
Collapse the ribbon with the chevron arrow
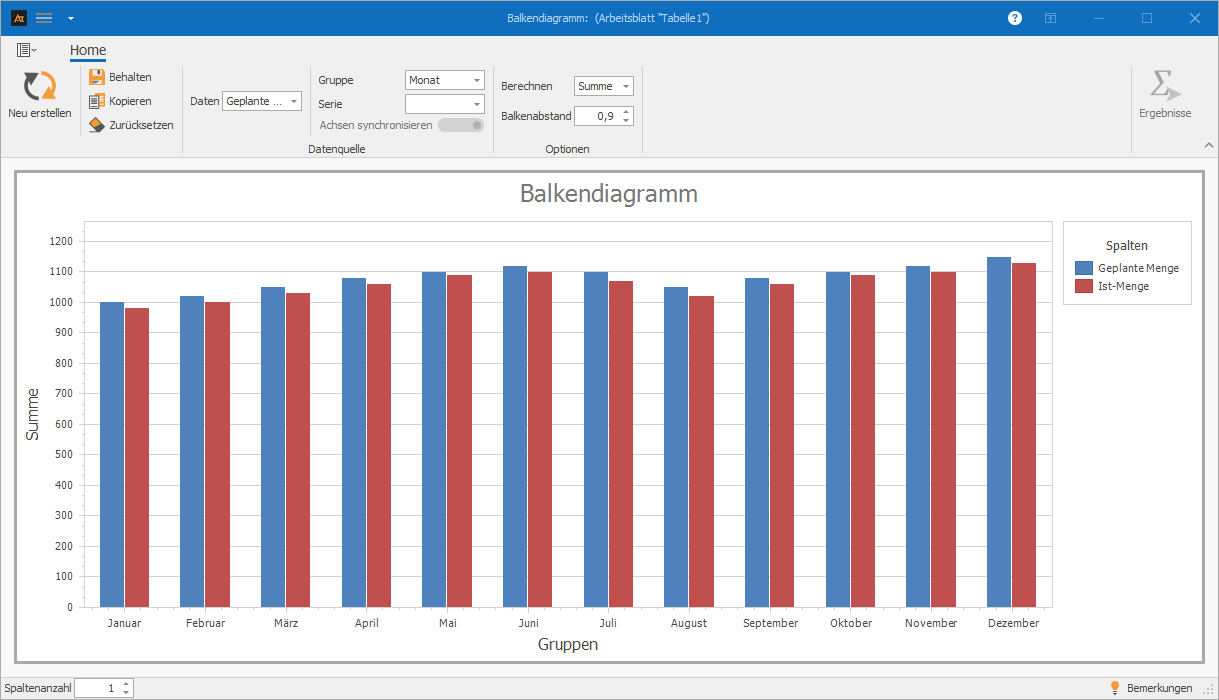pos(1208,145)
